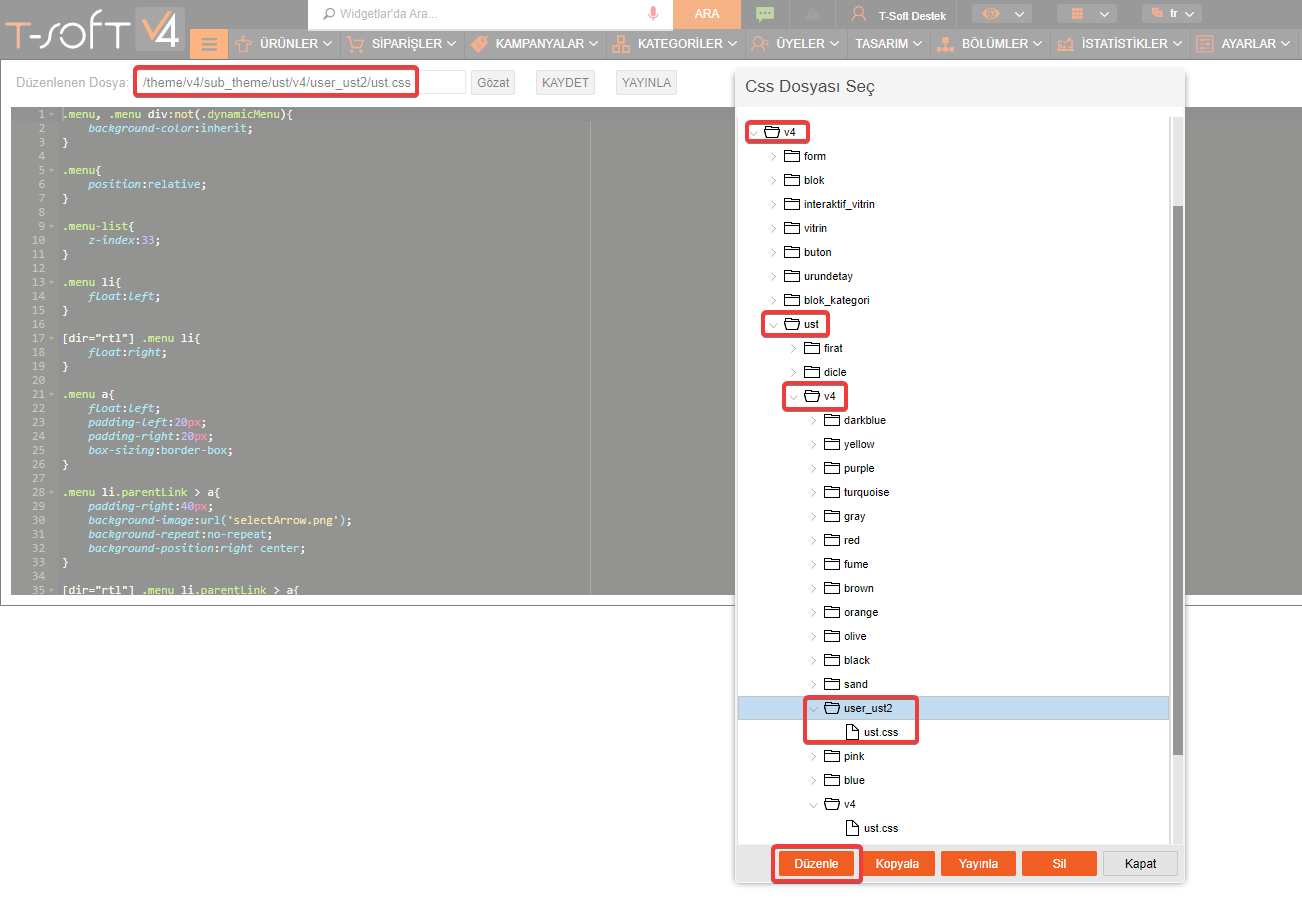1302x901 pixels.
Task: Open the ÜYELER menu
Action: (x=796, y=44)
